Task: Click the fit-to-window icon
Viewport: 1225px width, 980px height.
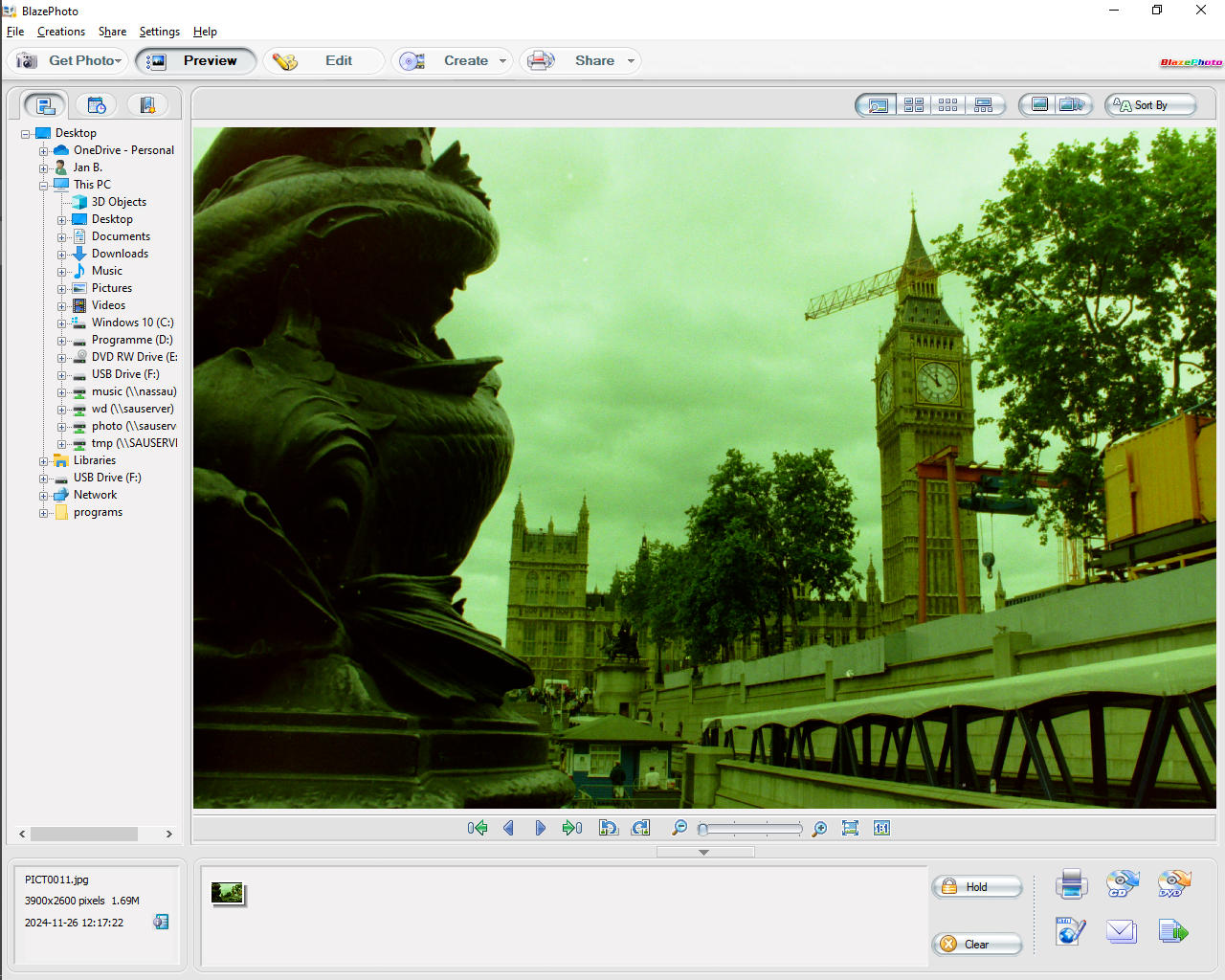Action: coord(850,828)
